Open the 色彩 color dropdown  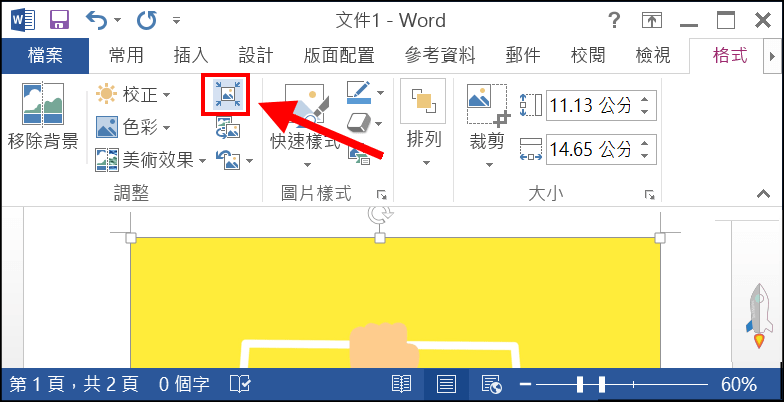(x=132, y=128)
